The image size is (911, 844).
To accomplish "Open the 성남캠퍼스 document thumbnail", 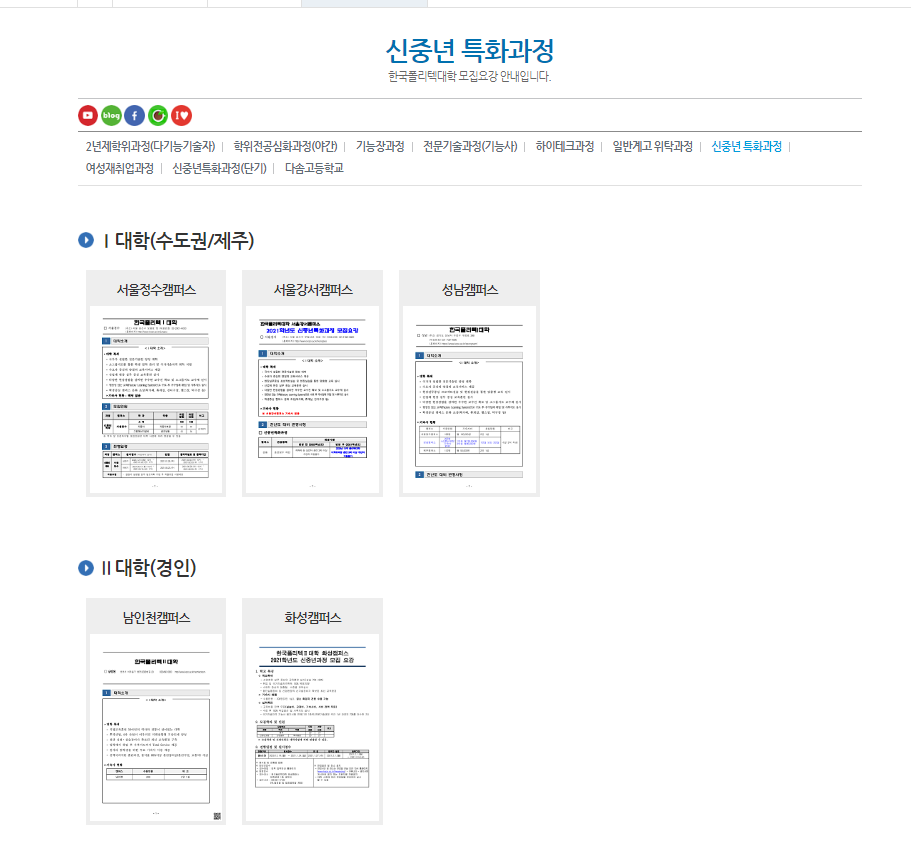I will pos(469,400).
